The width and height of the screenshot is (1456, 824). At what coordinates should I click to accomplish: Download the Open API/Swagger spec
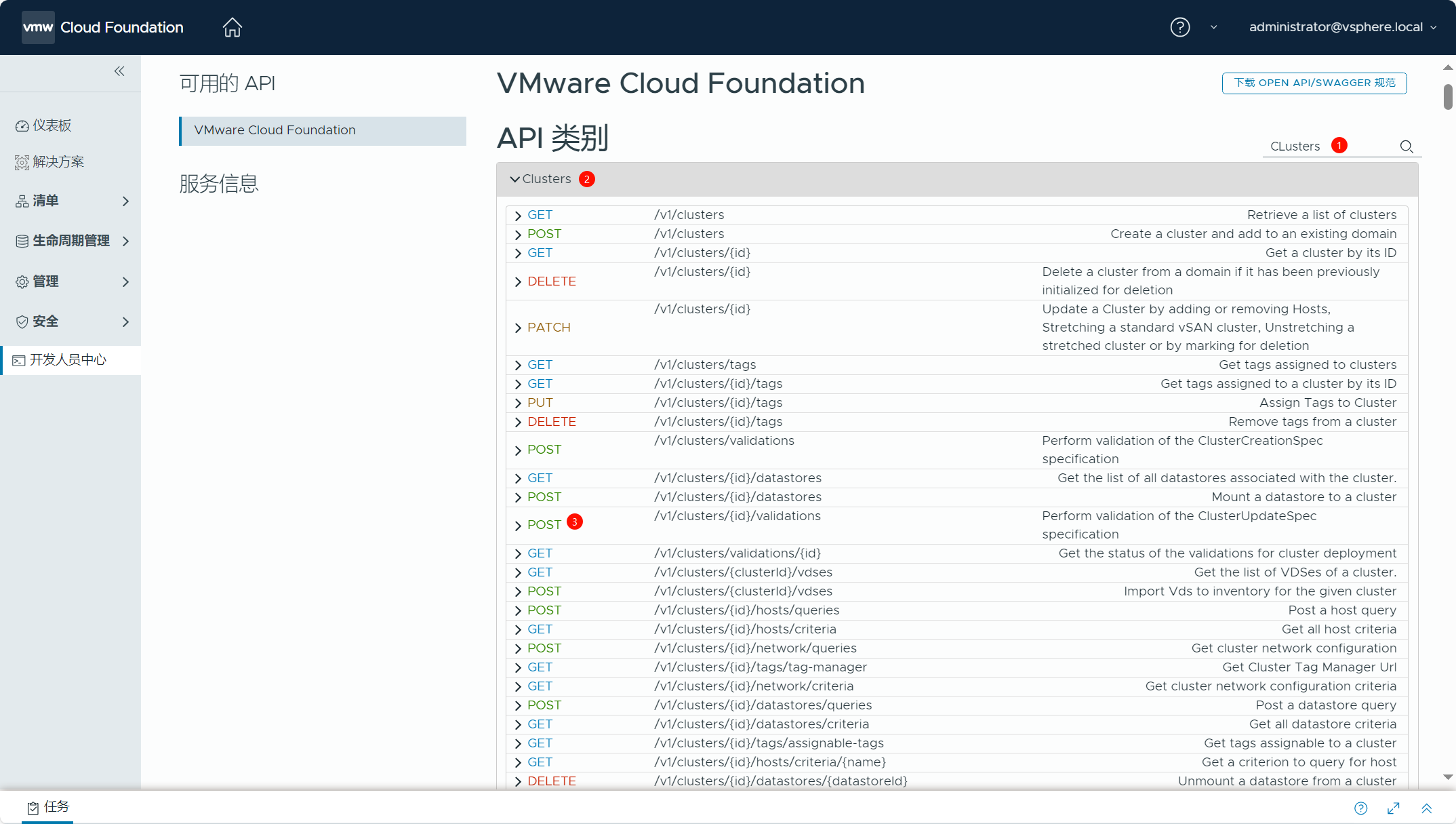[1314, 83]
